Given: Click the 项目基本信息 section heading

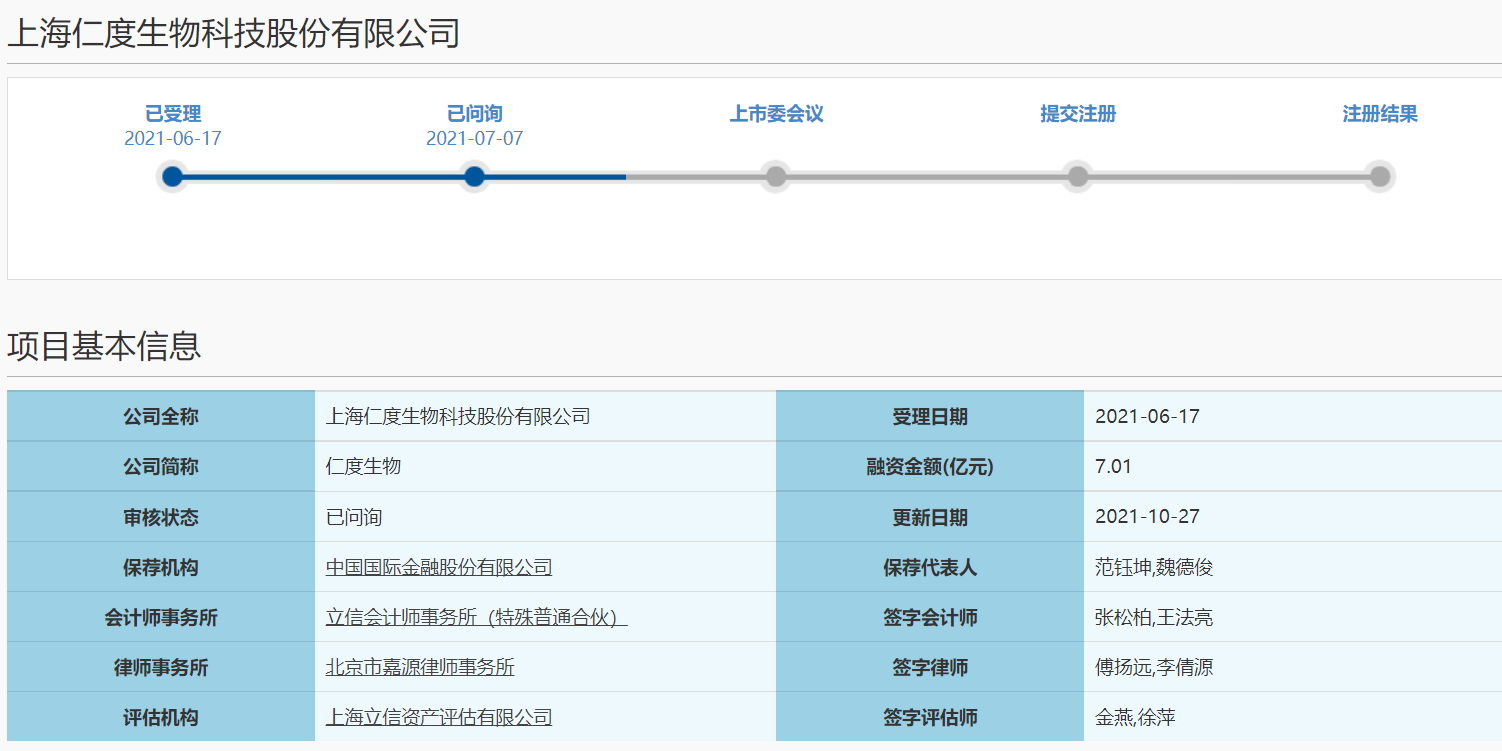Looking at the screenshot, I should (x=104, y=346).
